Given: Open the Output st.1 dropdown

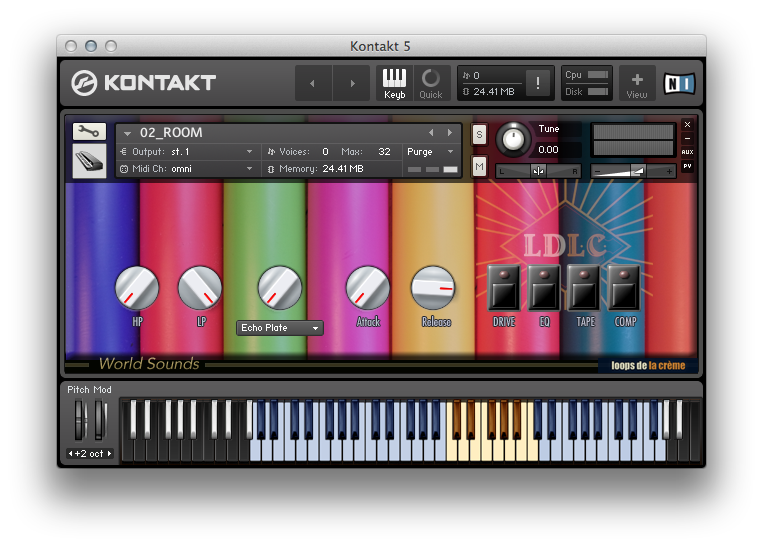Looking at the screenshot, I should click(187, 152).
